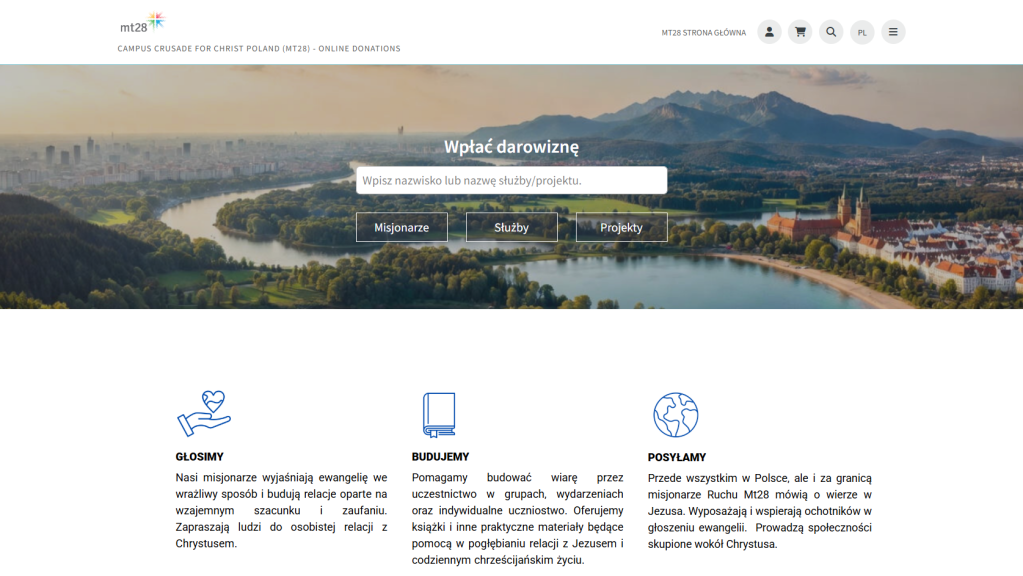Select the POSYŁAMY heading
The width and height of the screenshot is (1023, 576).
[x=677, y=457]
